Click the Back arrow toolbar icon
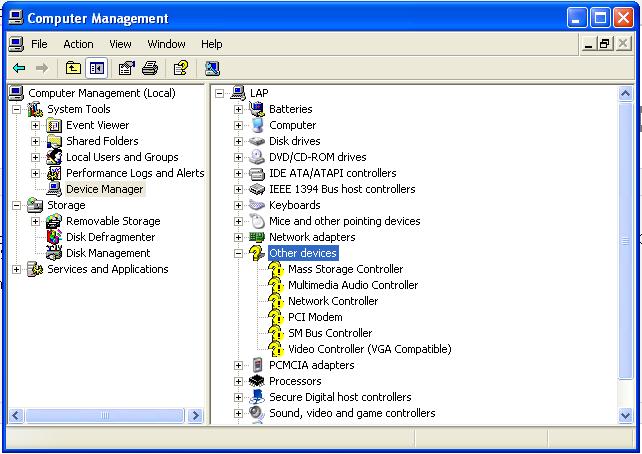 (x=19, y=68)
